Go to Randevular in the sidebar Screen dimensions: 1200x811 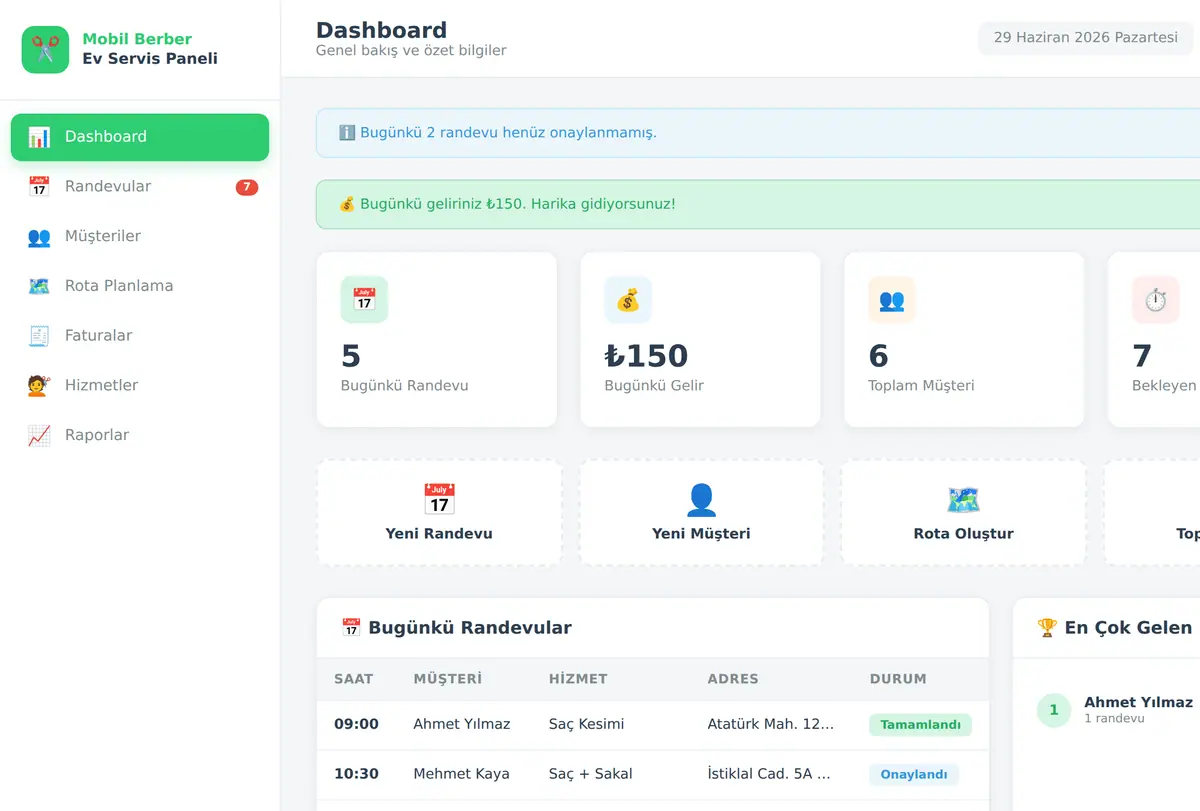pos(140,187)
